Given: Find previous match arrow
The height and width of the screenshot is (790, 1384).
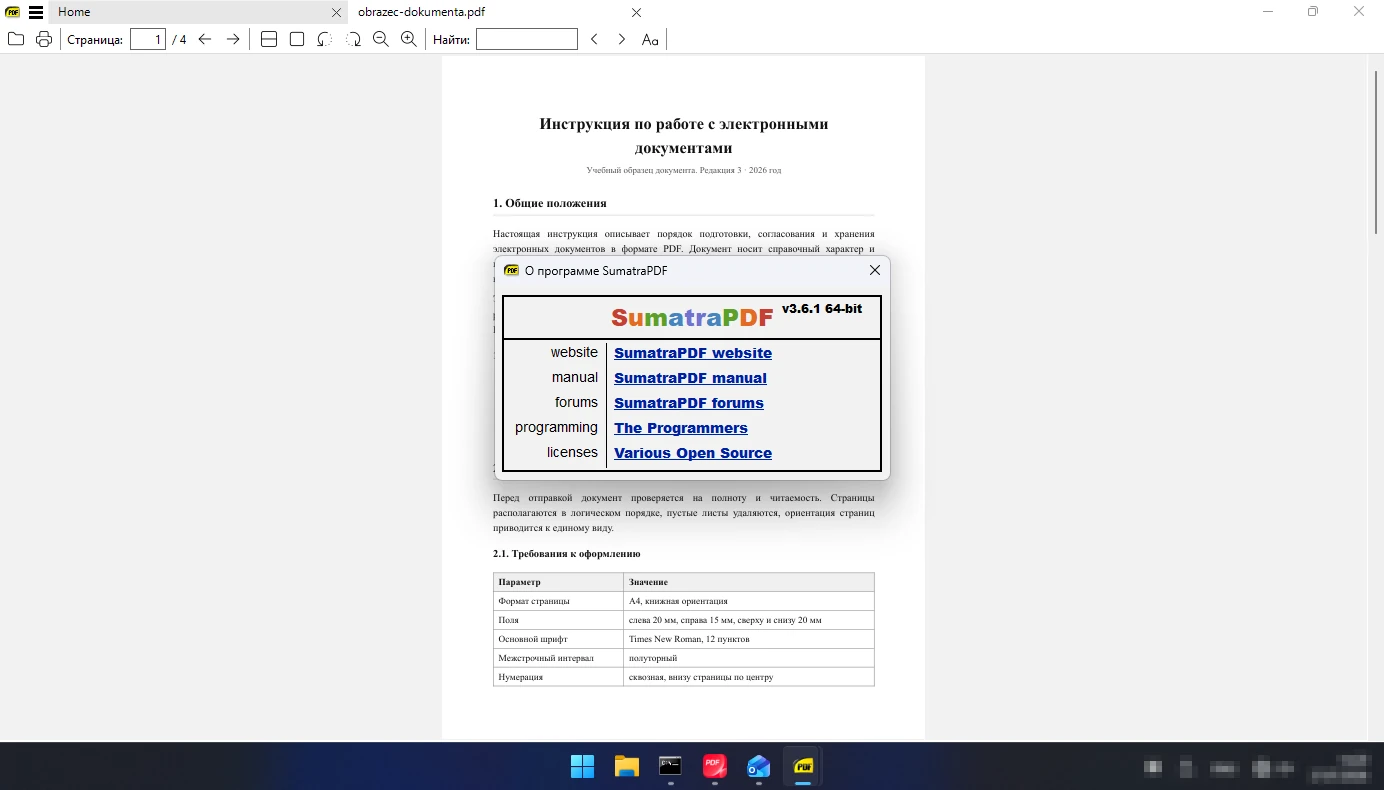Looking at the screenshot, I should pyautogui.click(x=594, y=39).
